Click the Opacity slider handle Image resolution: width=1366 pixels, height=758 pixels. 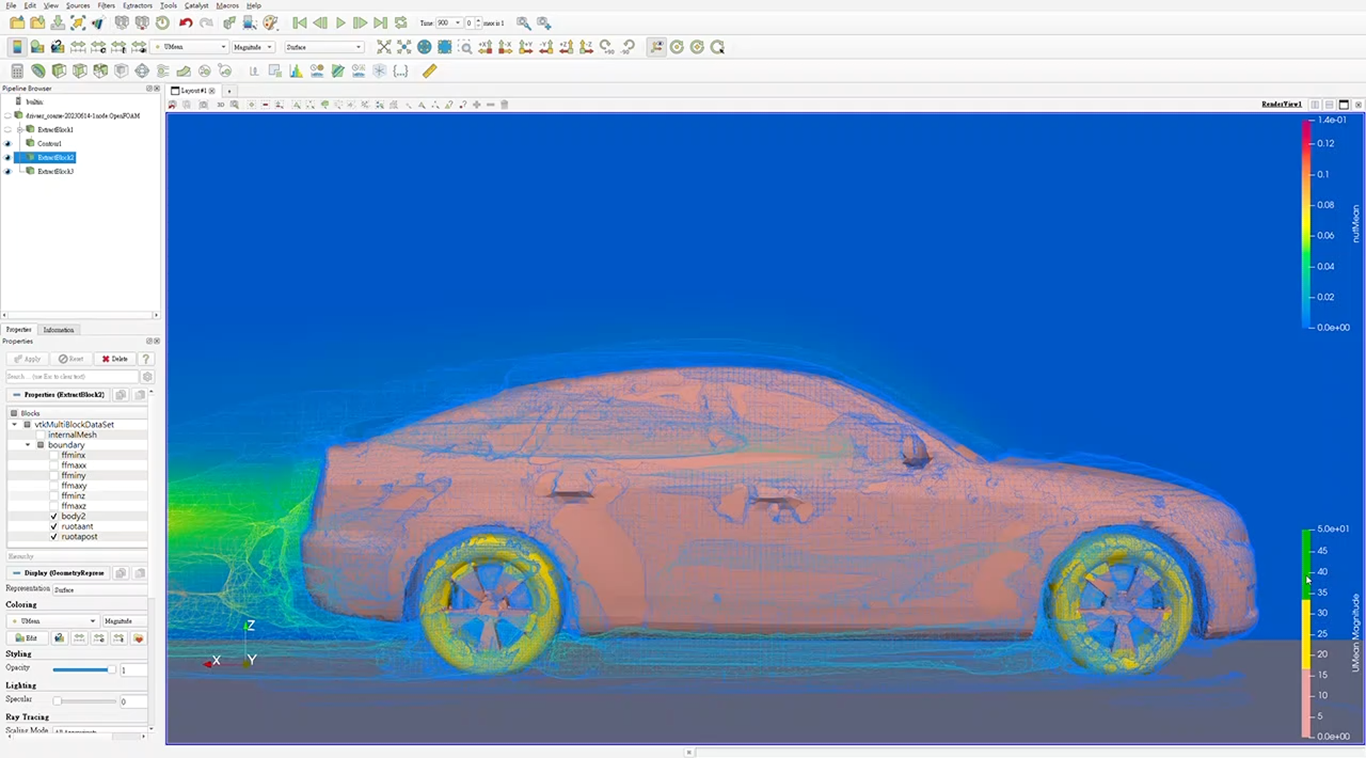click(x=111, y=670)
